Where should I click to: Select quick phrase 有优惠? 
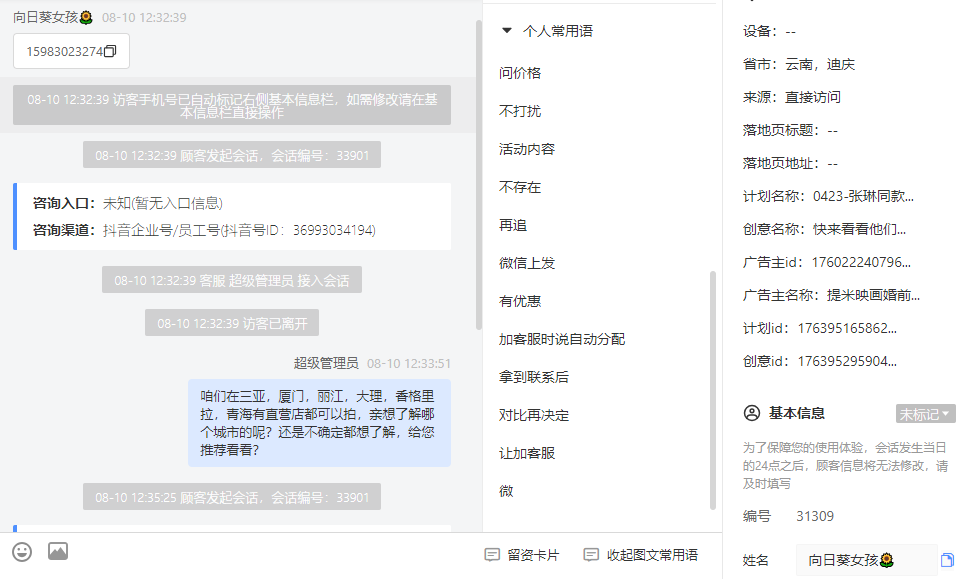(x=520, y=301)
